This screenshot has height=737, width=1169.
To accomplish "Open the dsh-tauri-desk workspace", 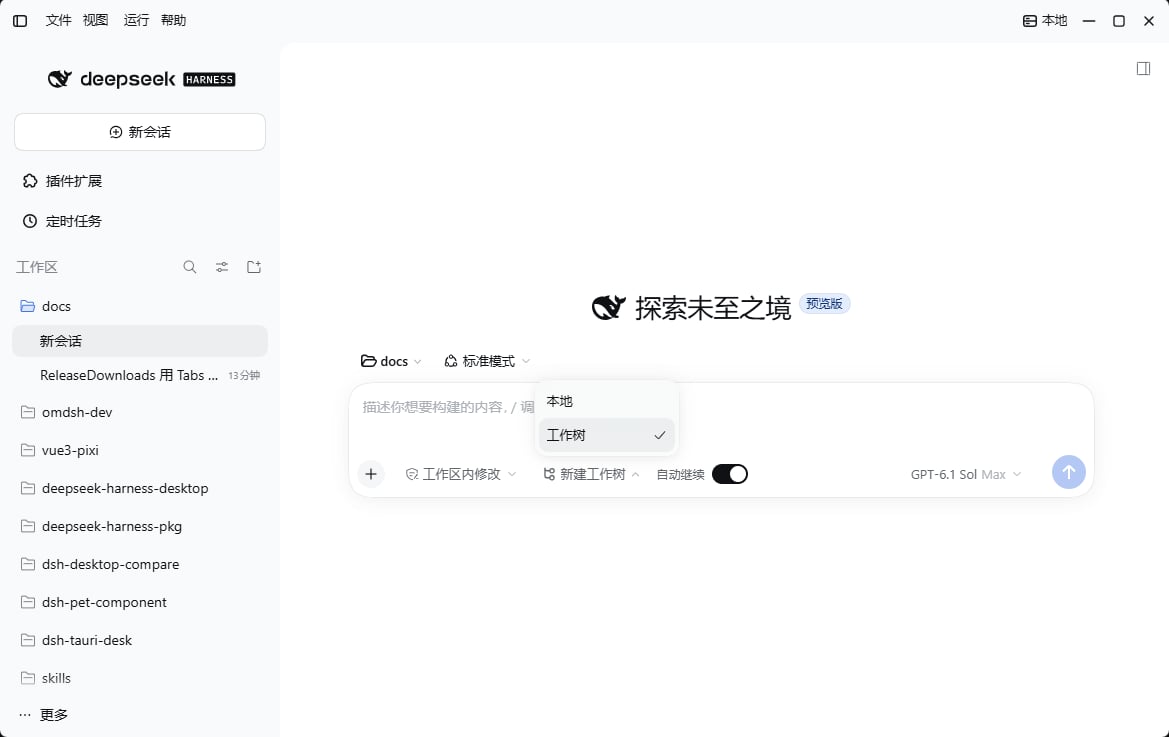I will (140, 640).
